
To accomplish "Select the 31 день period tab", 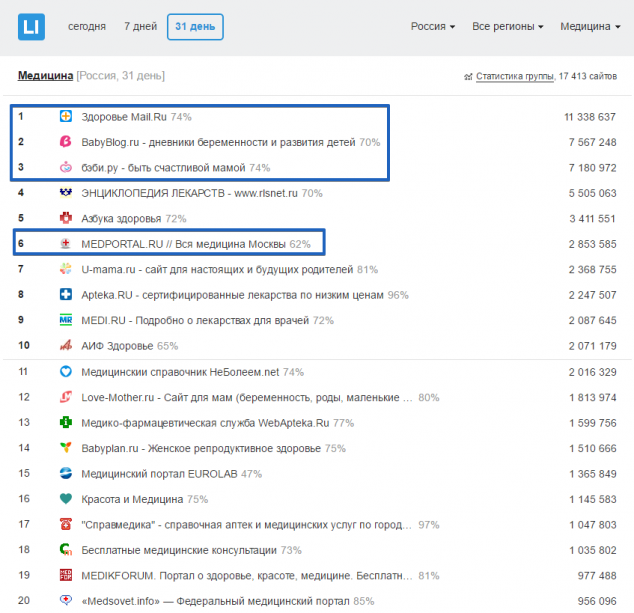I will click(x=195, y=27).
